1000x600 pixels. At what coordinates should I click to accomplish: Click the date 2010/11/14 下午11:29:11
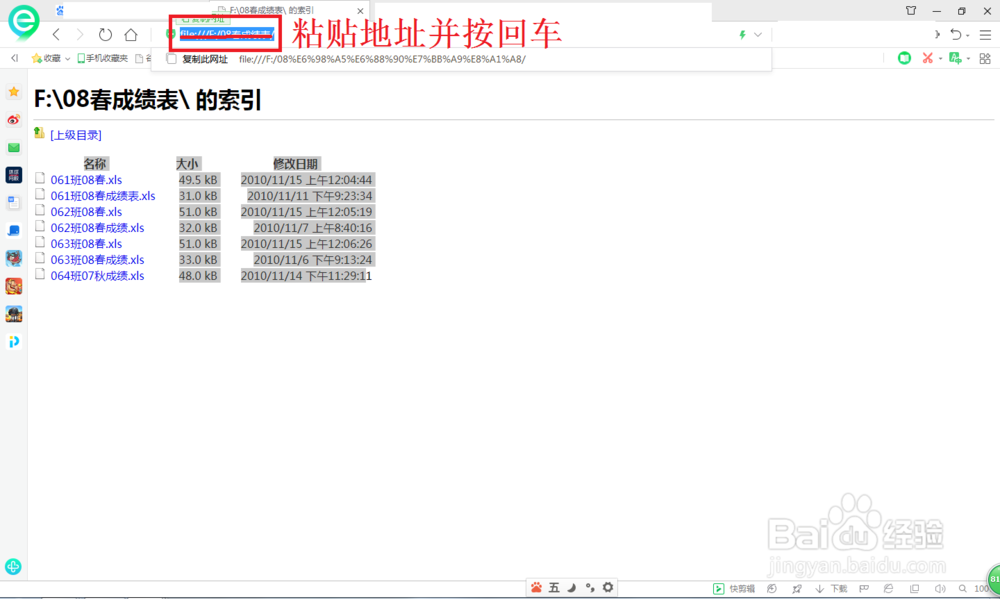coord(306,275)
